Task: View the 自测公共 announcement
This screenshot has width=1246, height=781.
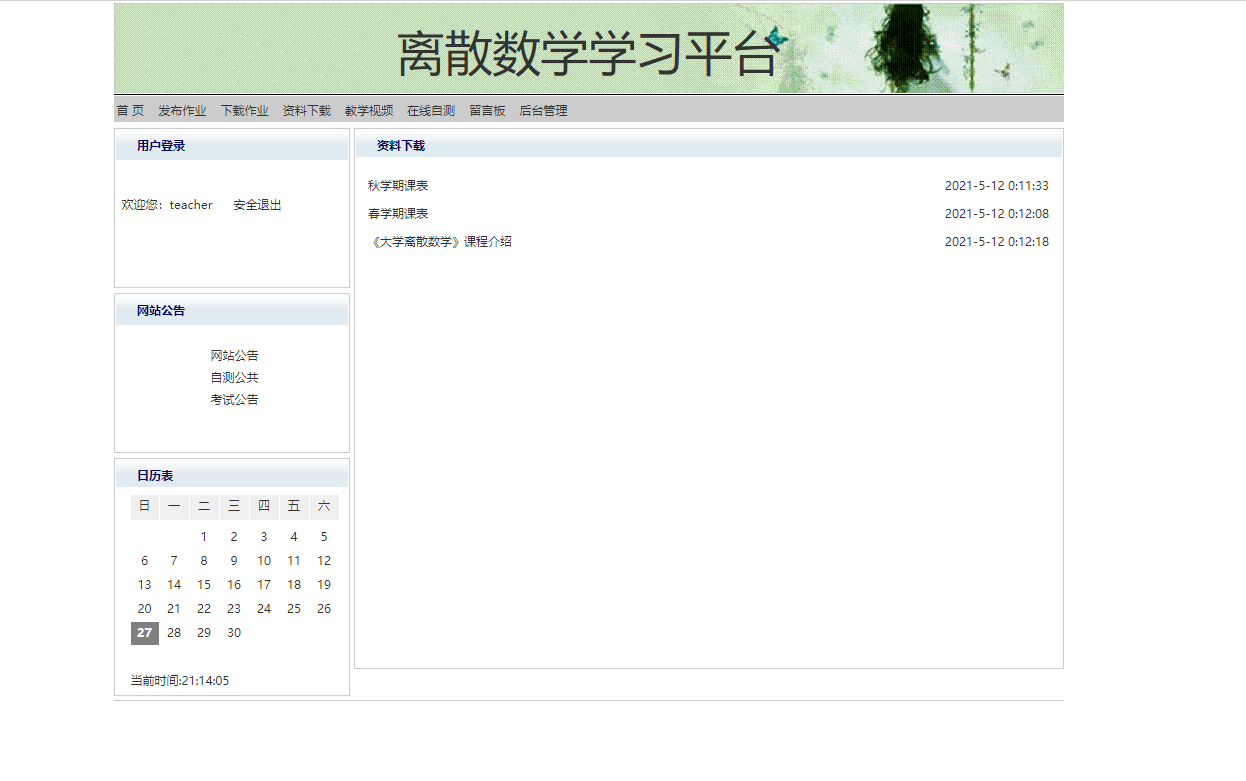Action: click(x=233, y=377)
